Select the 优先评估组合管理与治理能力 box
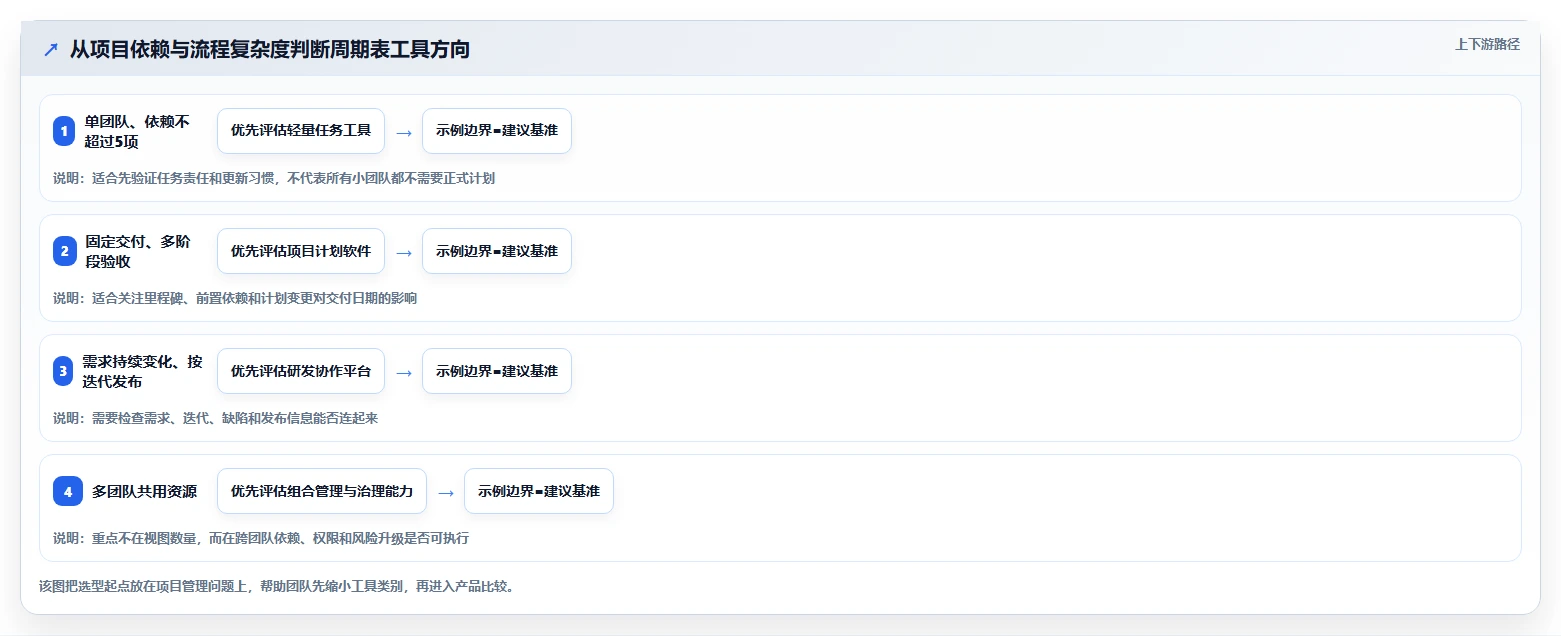Image resolution: width=1561 pixels, height=636 pixels. pos(322,491)
